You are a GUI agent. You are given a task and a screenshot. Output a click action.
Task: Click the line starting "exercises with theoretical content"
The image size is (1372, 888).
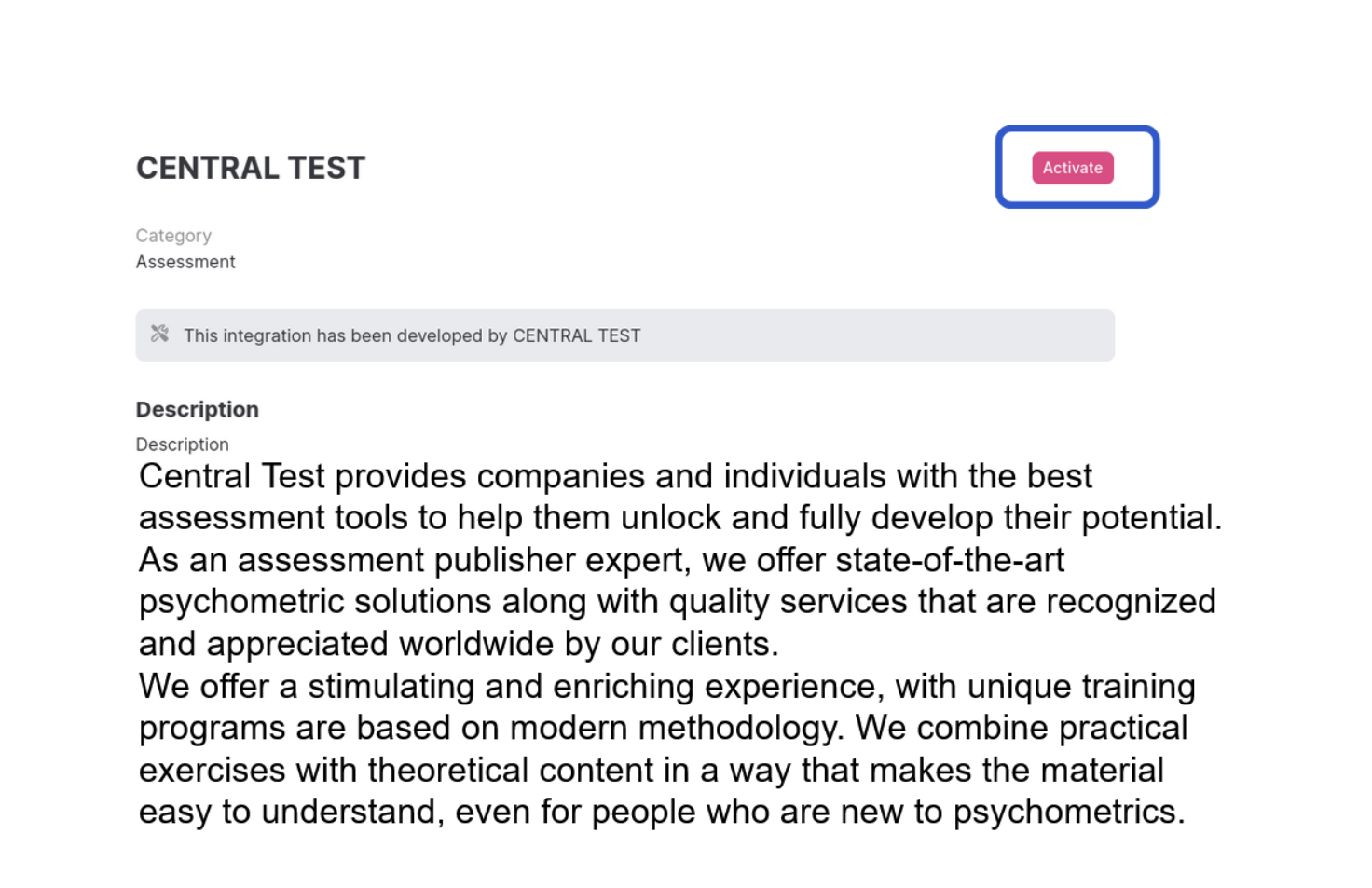tap(652, 771)
